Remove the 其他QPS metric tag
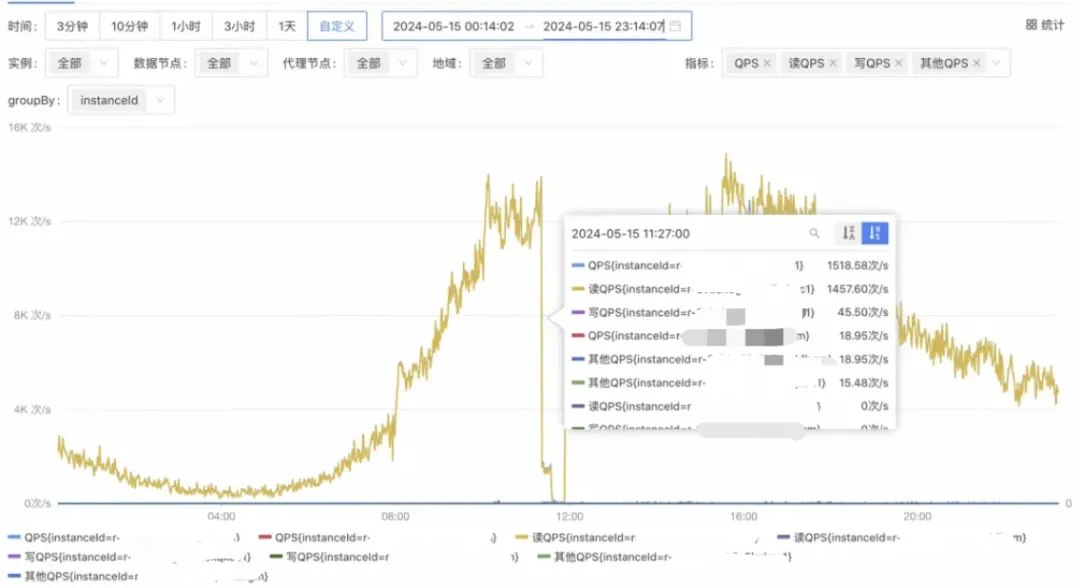Image resolution: width=1080 pixels, height=588 pixels. pos(976,63)
